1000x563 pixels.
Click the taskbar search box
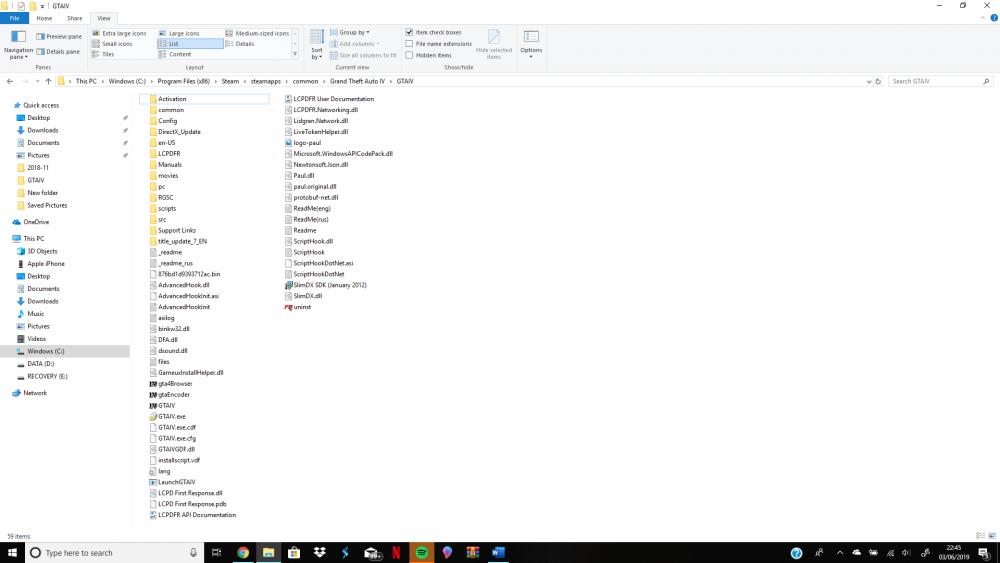[115, 553]
